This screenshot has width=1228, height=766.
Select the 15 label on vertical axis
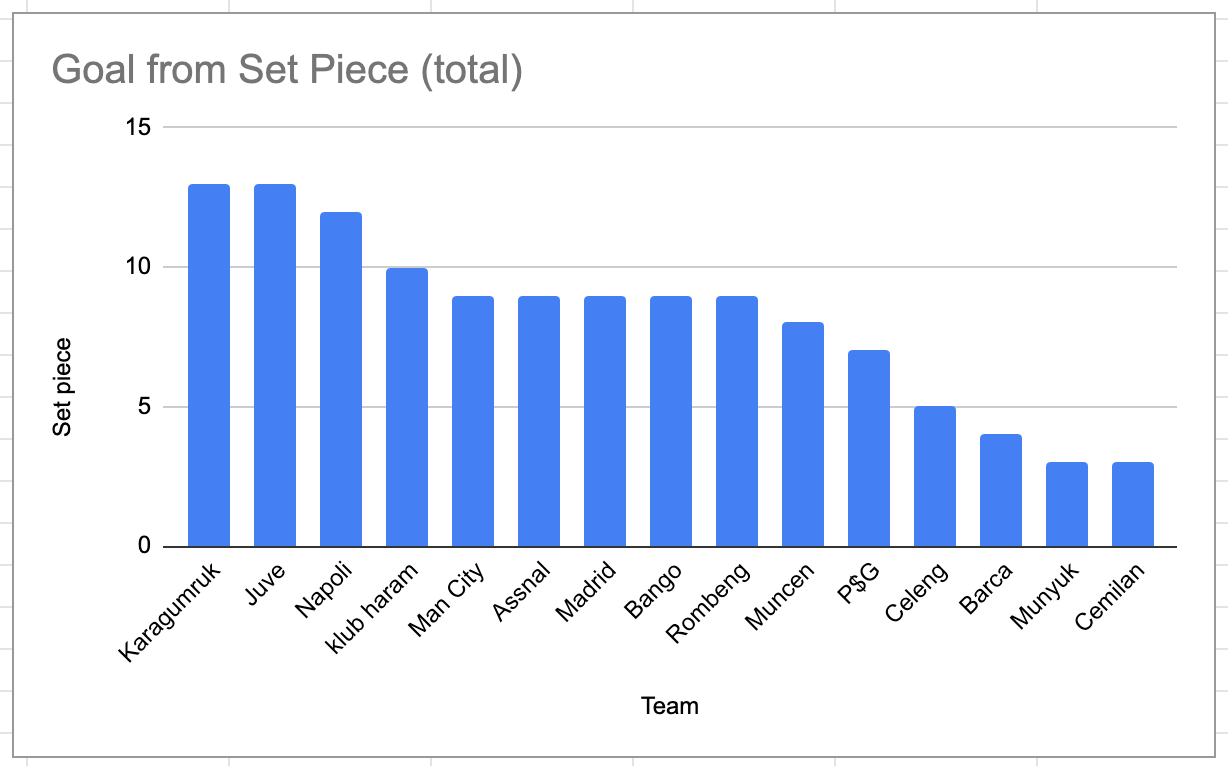(138, 128)
